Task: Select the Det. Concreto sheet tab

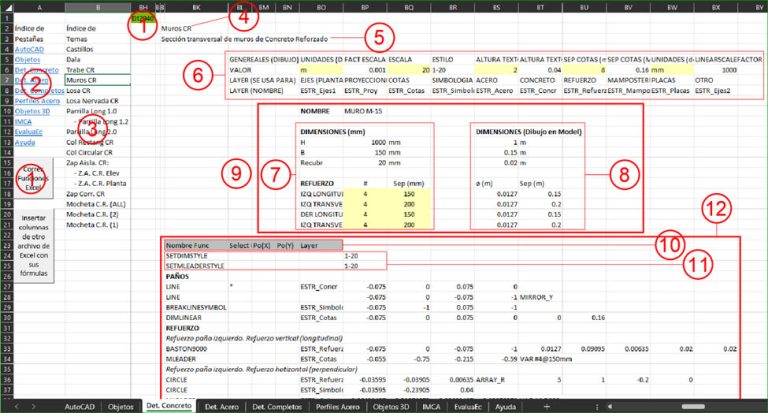Action: tap(169, 406)
